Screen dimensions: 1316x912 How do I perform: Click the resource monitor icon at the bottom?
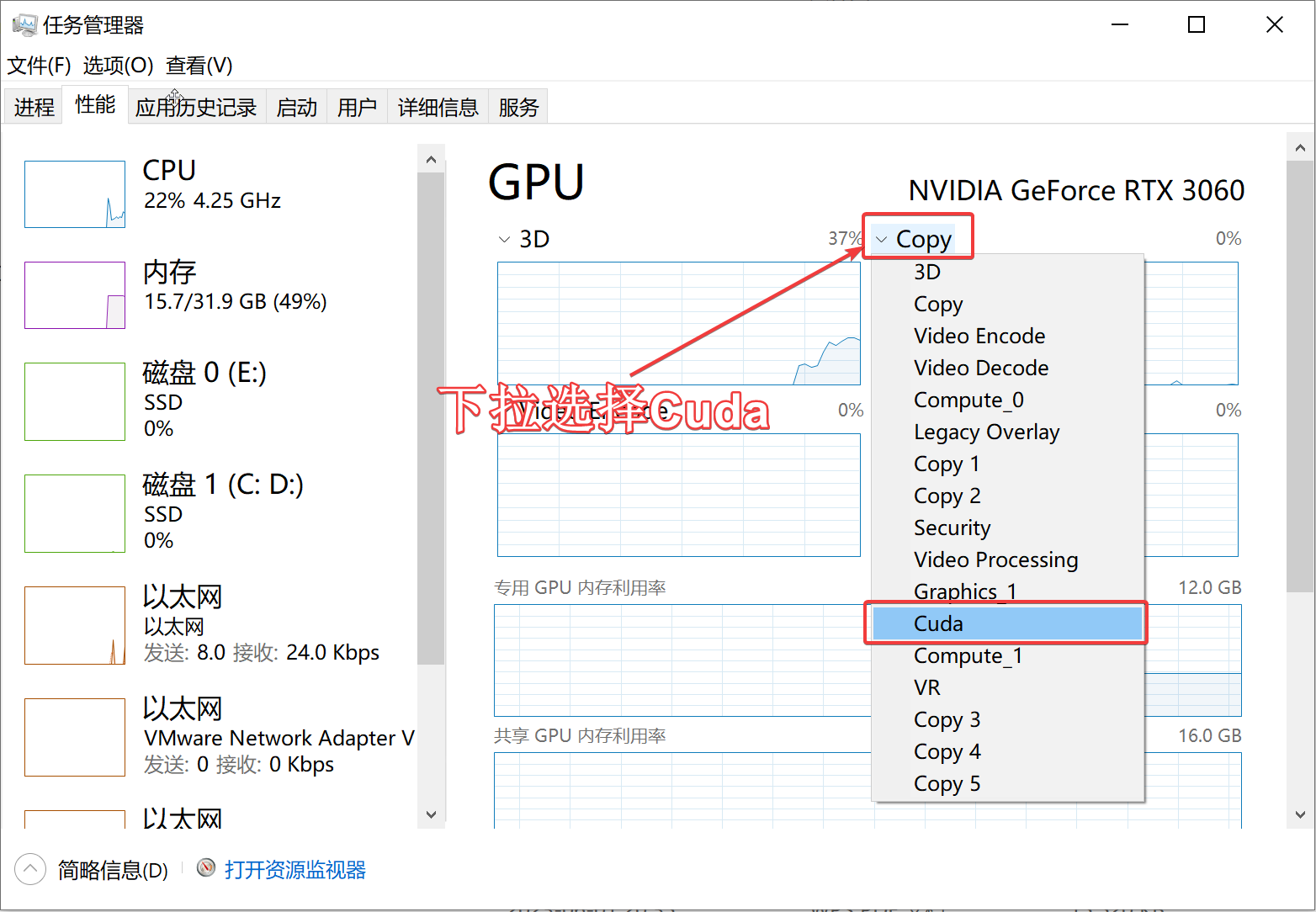pos(206,867)
